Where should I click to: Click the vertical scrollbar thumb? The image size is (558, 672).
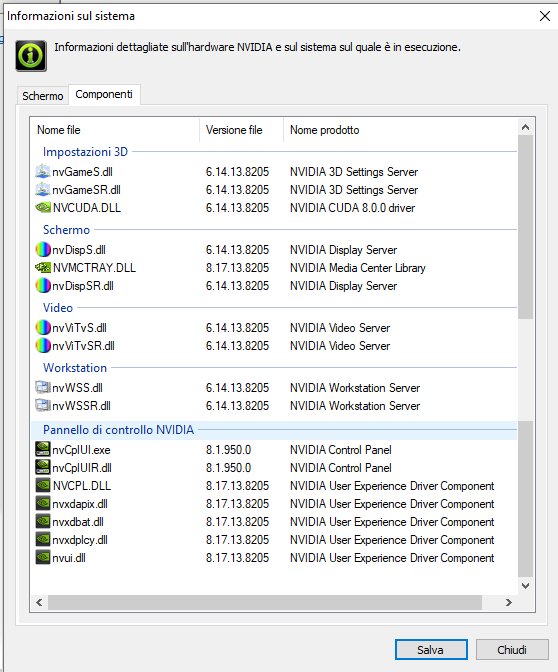click(x=525, y=227)
